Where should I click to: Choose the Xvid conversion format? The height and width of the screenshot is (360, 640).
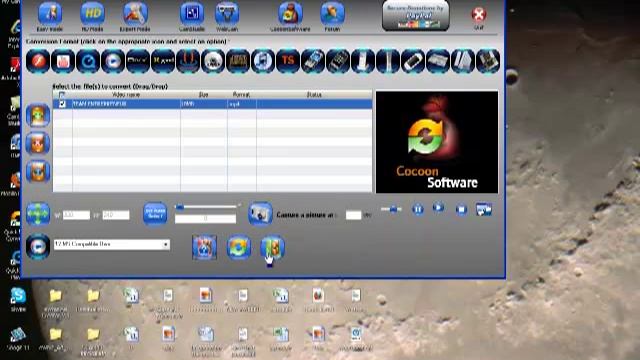pyautogui.click(x=163, y=61)
